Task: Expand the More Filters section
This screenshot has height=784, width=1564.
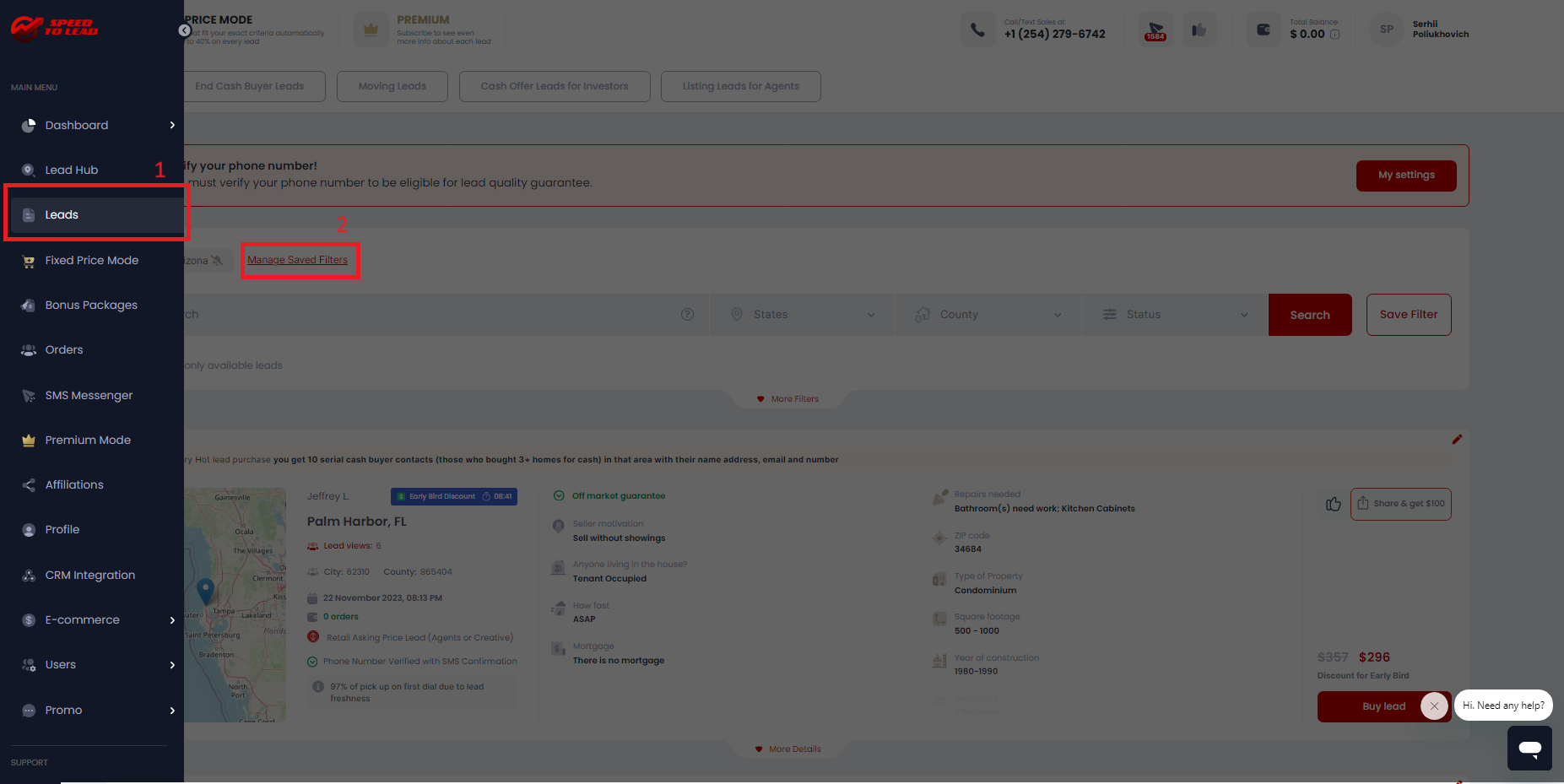Action: [788, 399]
